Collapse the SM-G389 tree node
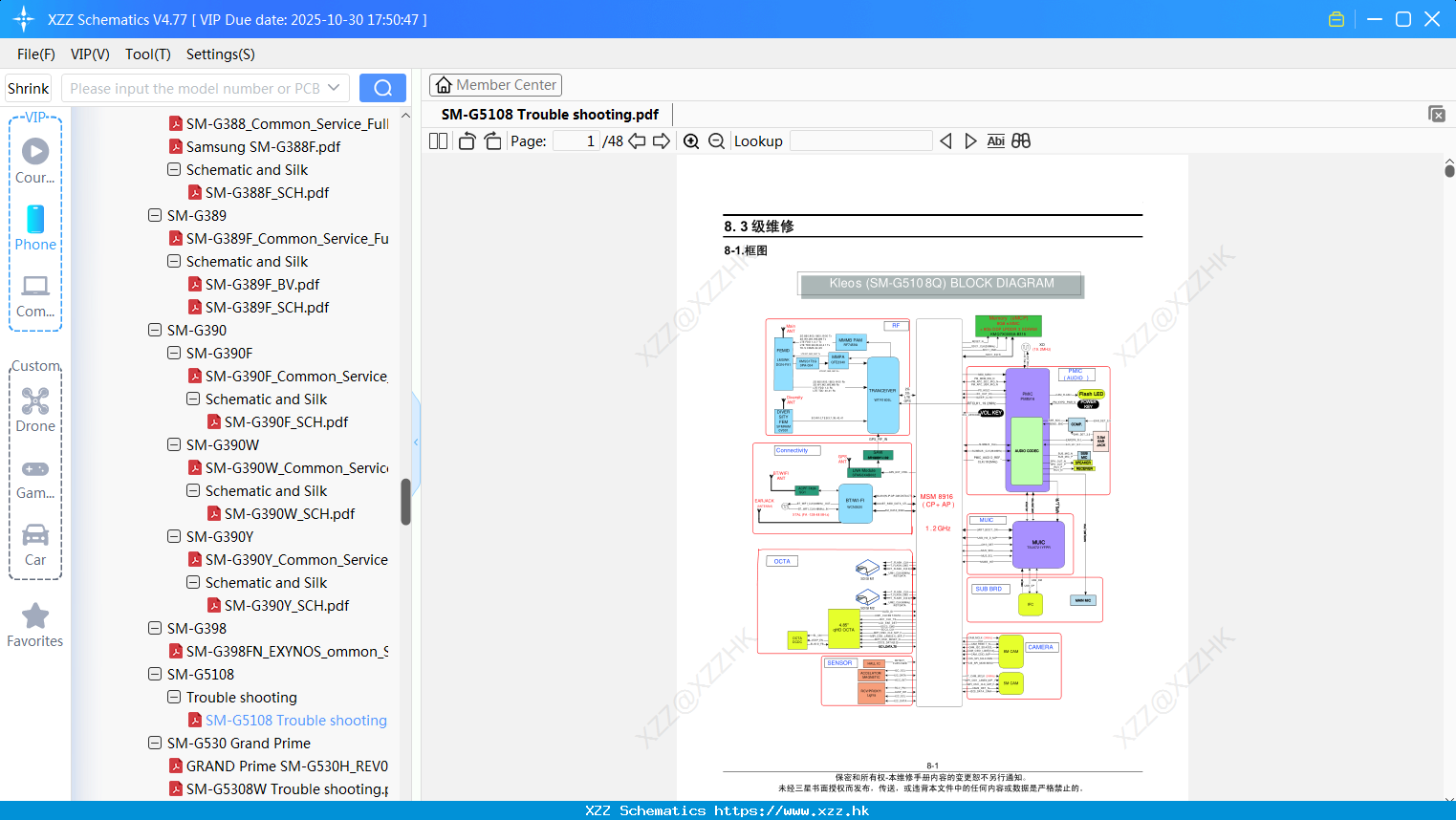The height and width of the screenshot is (820, 1456). click(155, 215)
